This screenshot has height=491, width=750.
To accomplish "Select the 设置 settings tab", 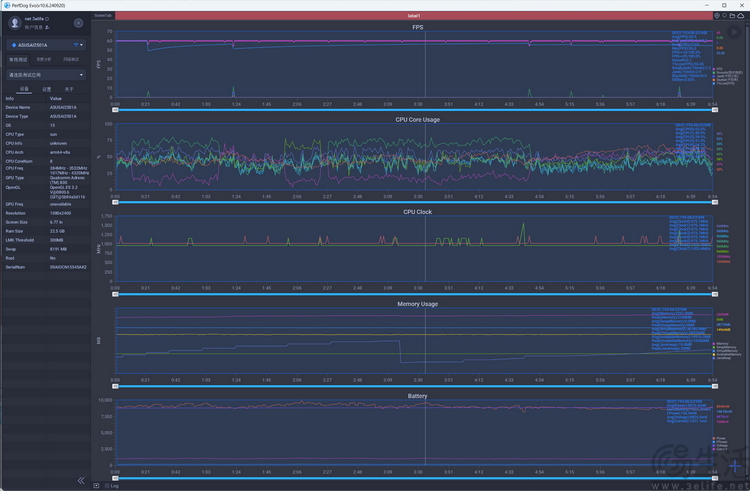I will pyautogui.click(x=46, y=89).
